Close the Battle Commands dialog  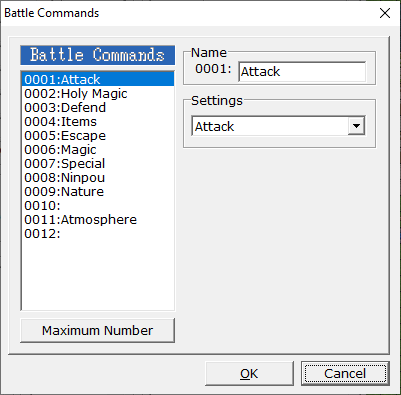pos(385,13)
